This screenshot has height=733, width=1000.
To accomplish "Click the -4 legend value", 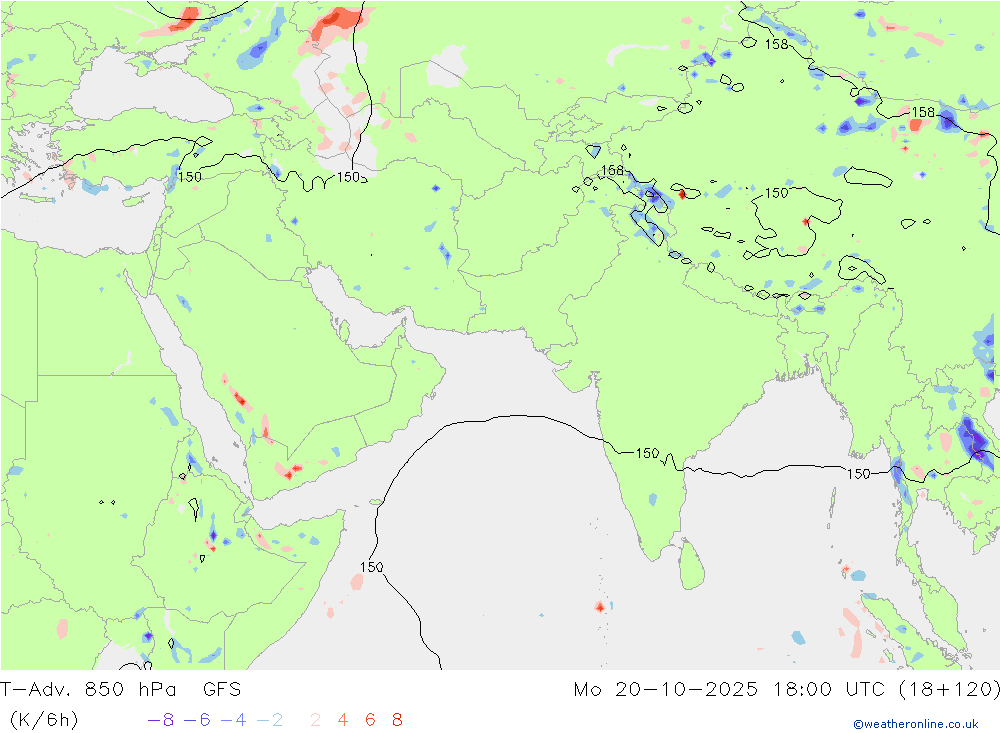I will coord(233,720).
